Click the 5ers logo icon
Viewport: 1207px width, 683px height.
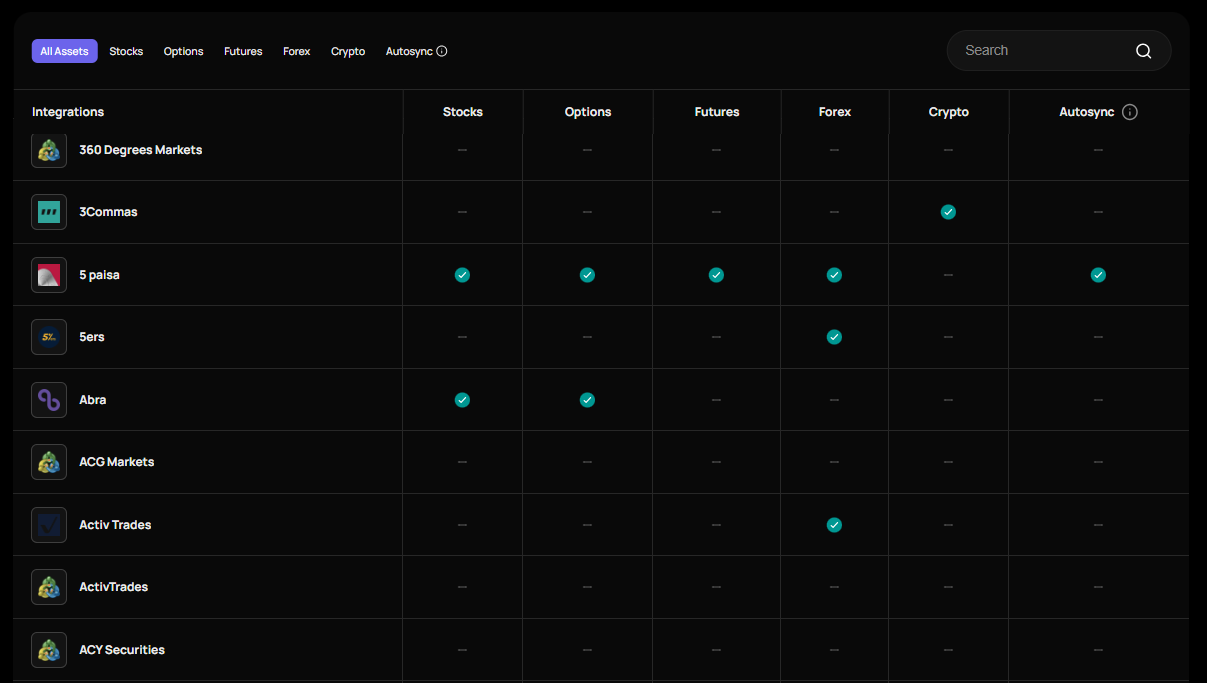coord(49,337)
